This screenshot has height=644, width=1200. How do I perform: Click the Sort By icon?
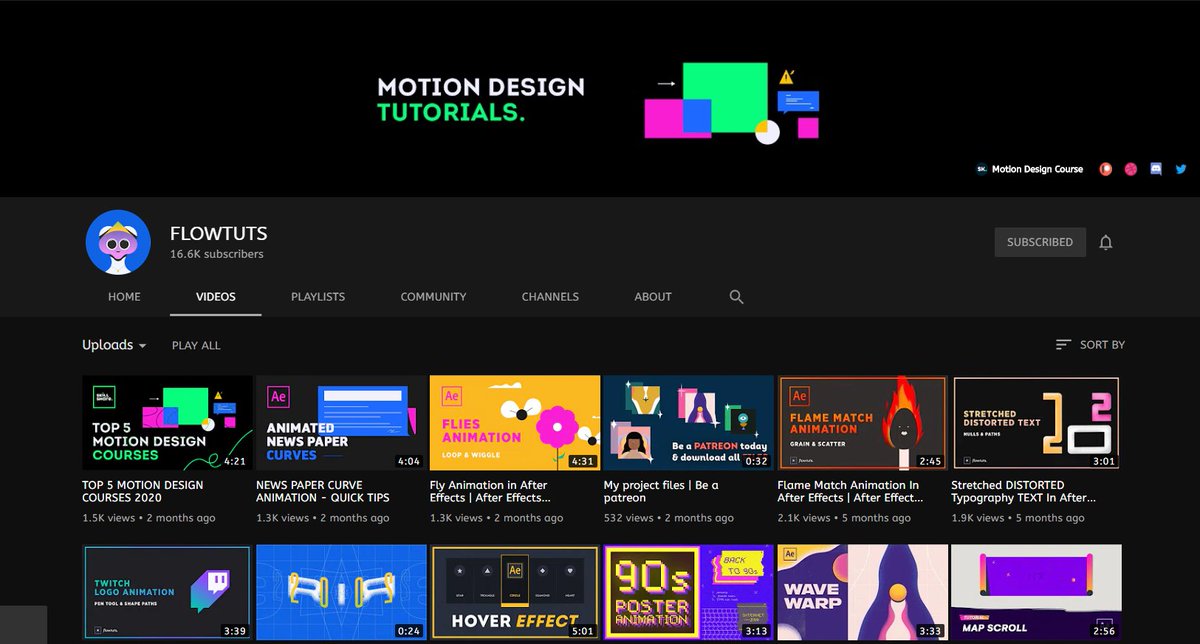(1063, 344)
